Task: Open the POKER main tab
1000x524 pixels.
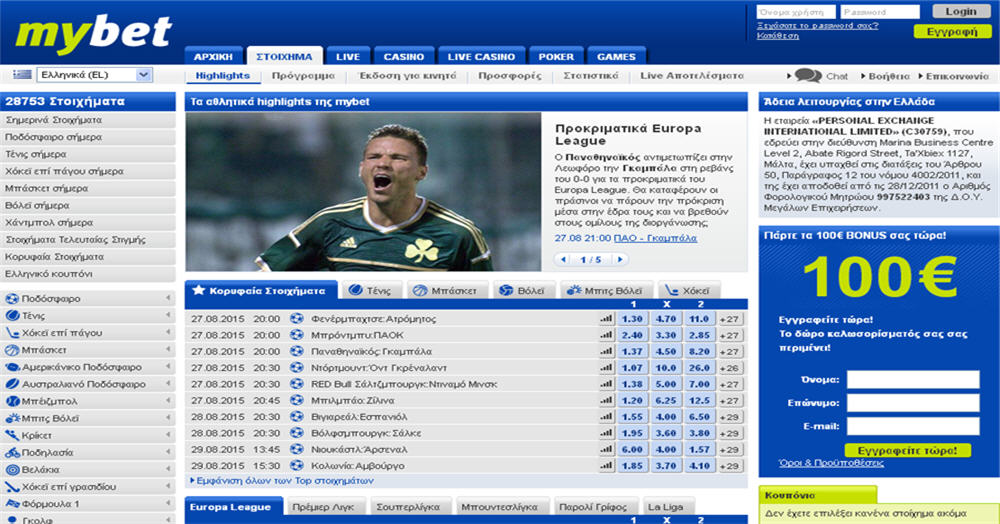Action: click(x=556, y=56)
